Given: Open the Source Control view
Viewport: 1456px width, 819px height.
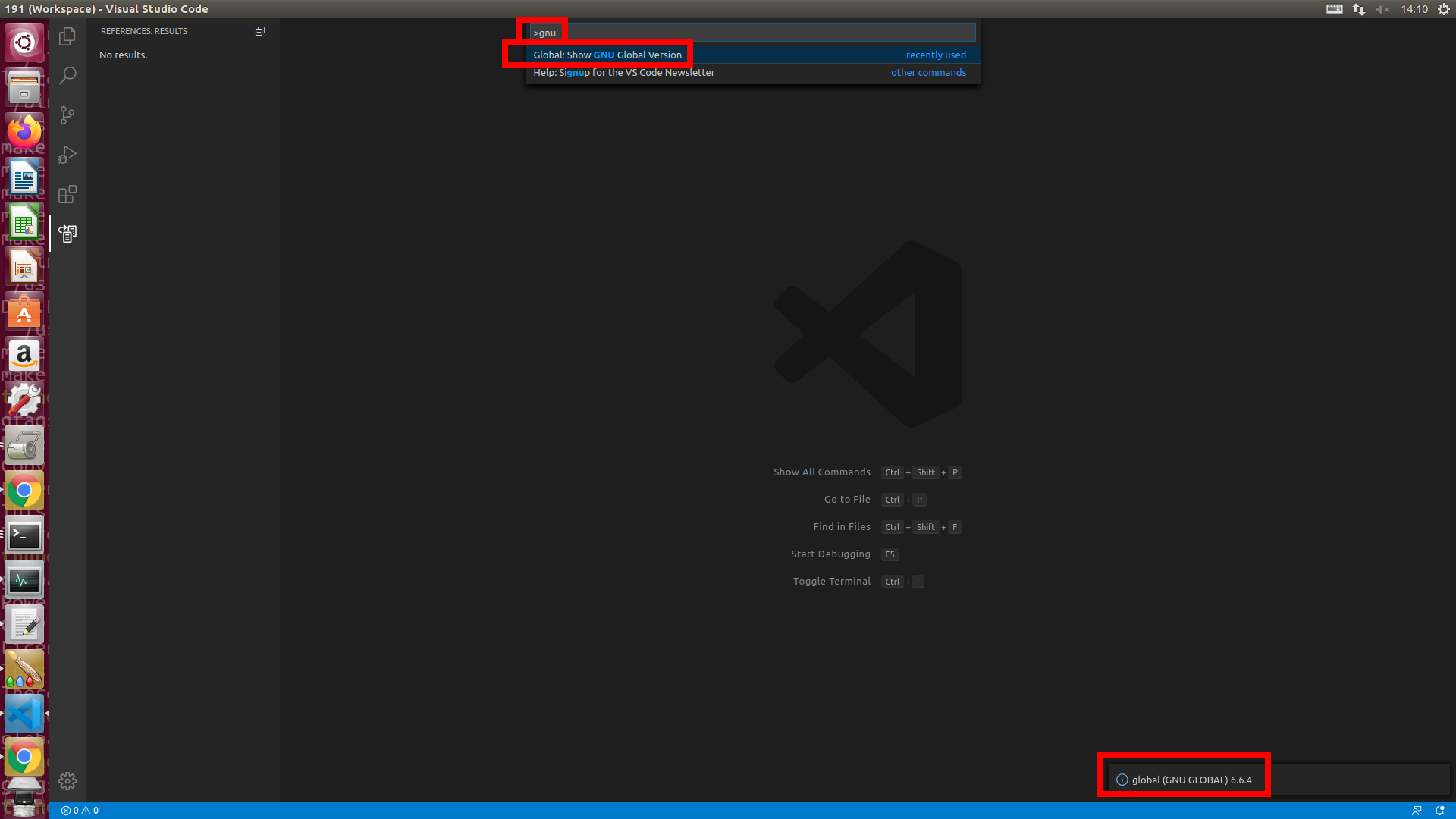Looking at the screenshot, I should point(67,115).
